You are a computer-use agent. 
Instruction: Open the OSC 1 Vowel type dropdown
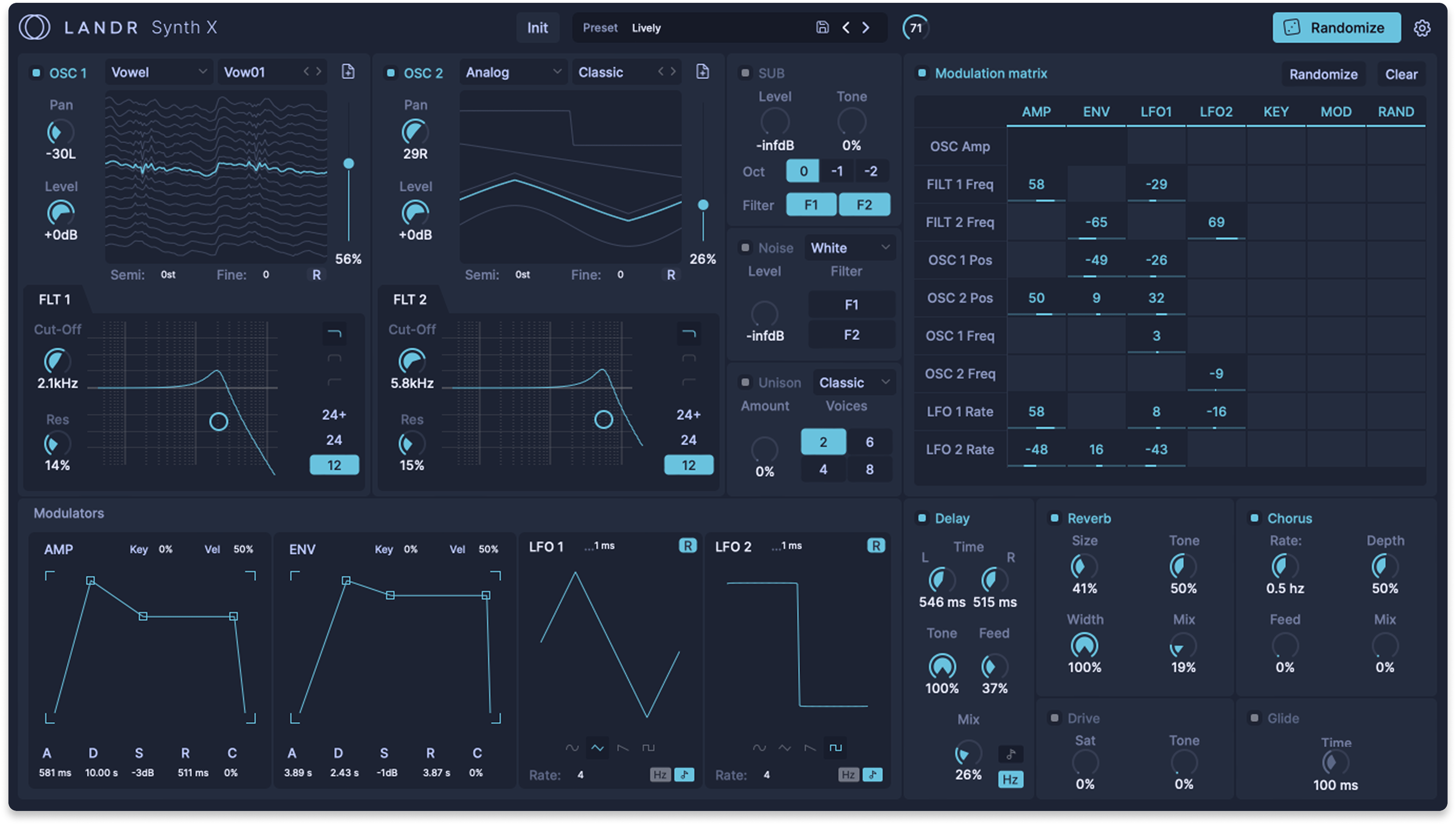[x=158, y=72]
